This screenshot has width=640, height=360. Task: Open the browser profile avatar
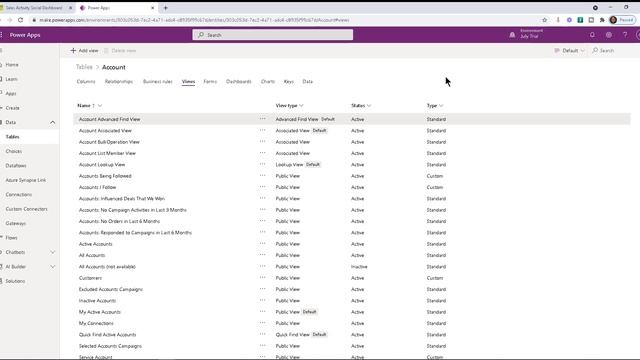click(613, 20)
